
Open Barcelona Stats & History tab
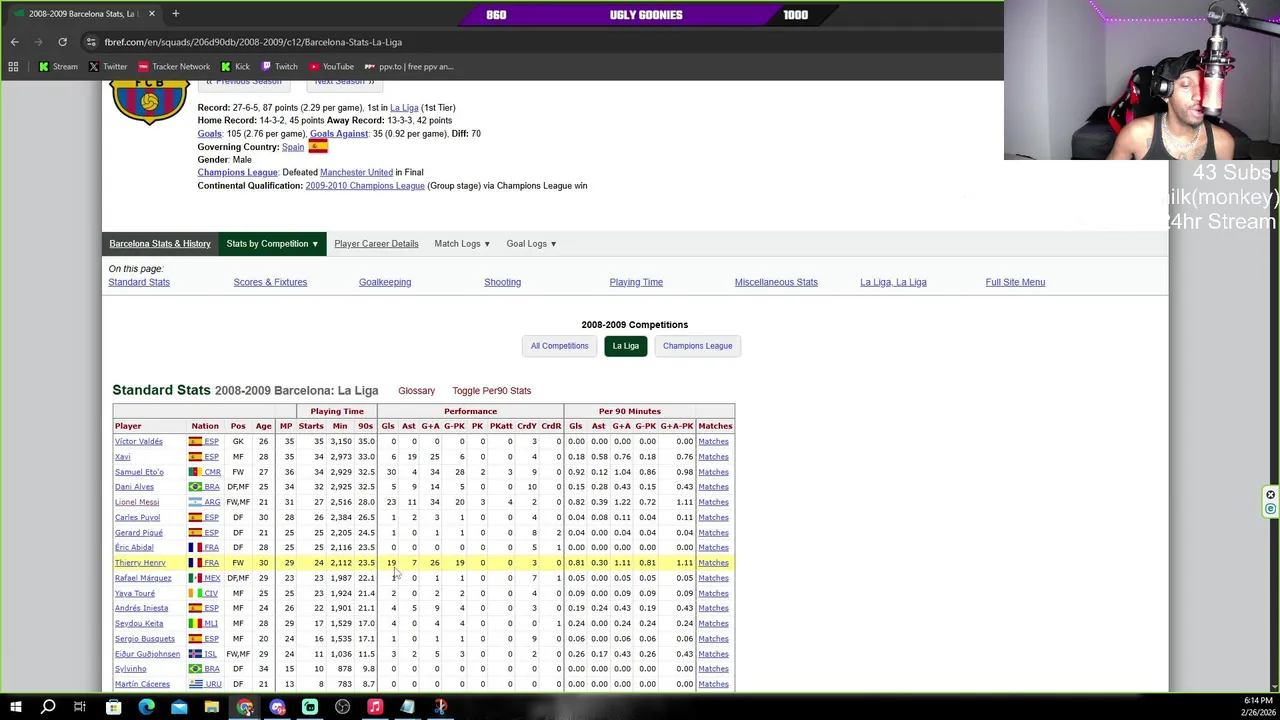pyautogui.click(x=160, y=244)
